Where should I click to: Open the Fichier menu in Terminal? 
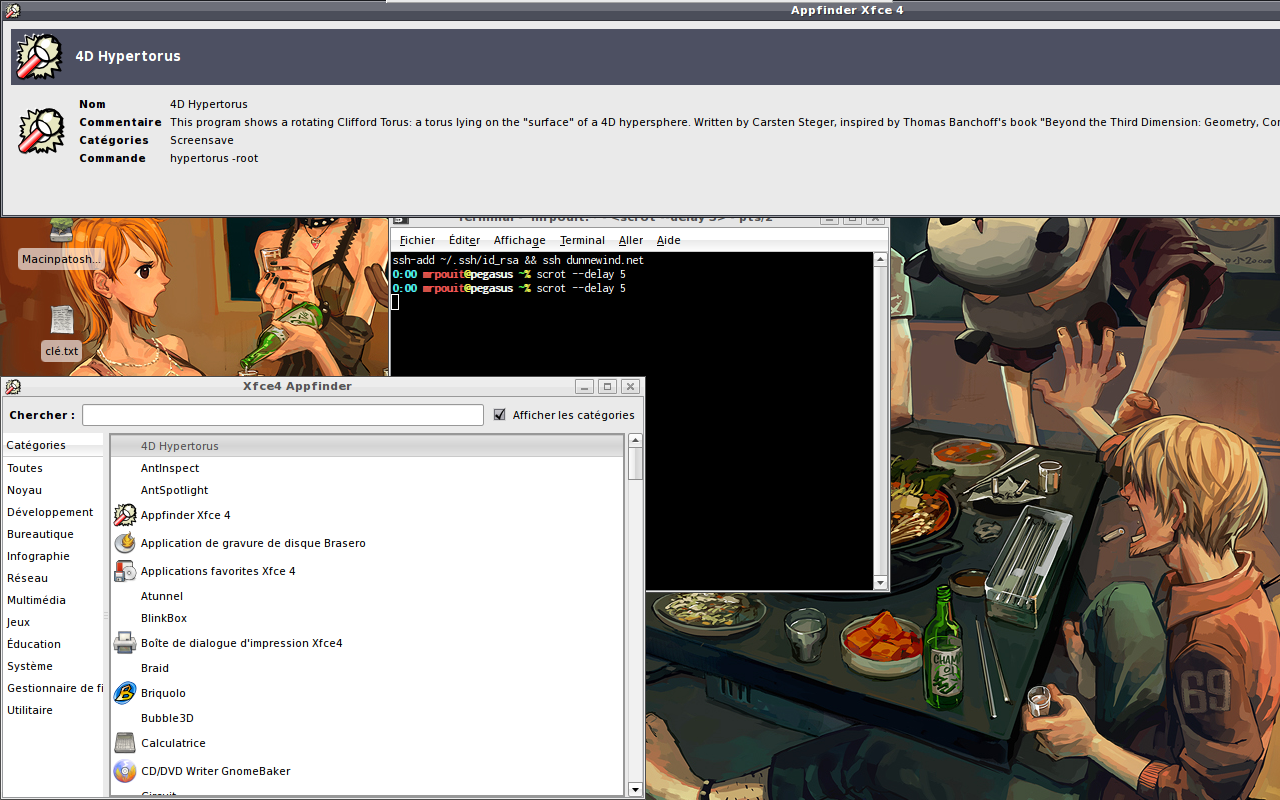click(x=417, y=240)
